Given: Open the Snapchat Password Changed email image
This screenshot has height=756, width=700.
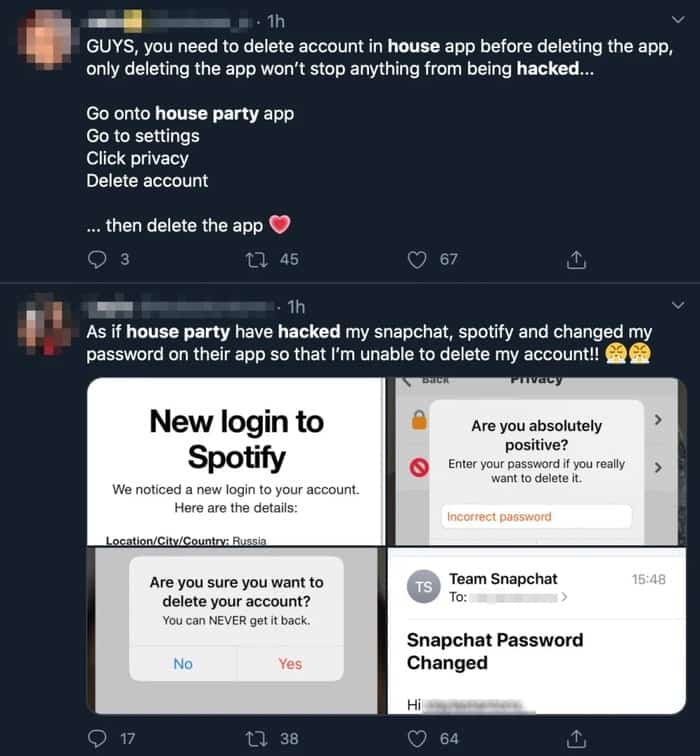Looking at the screenshot, I should pos(537,631).
